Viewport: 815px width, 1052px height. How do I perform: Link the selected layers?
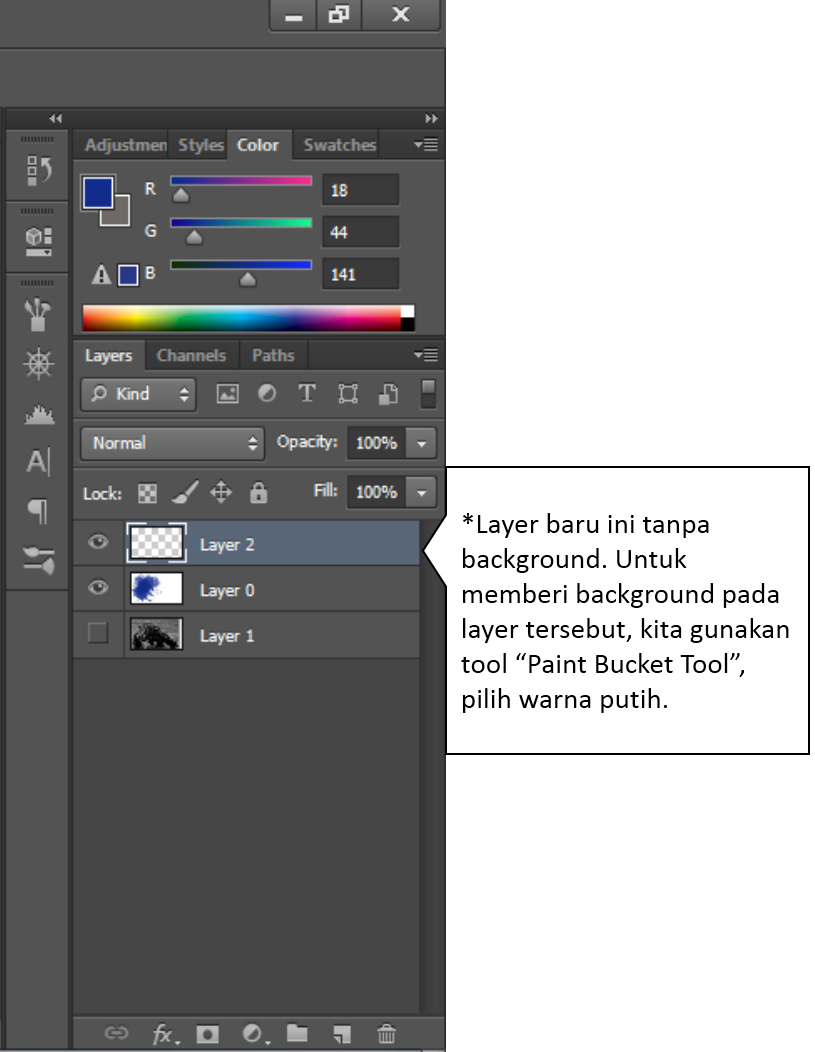pyautogui.click(x=117, y=1034)
